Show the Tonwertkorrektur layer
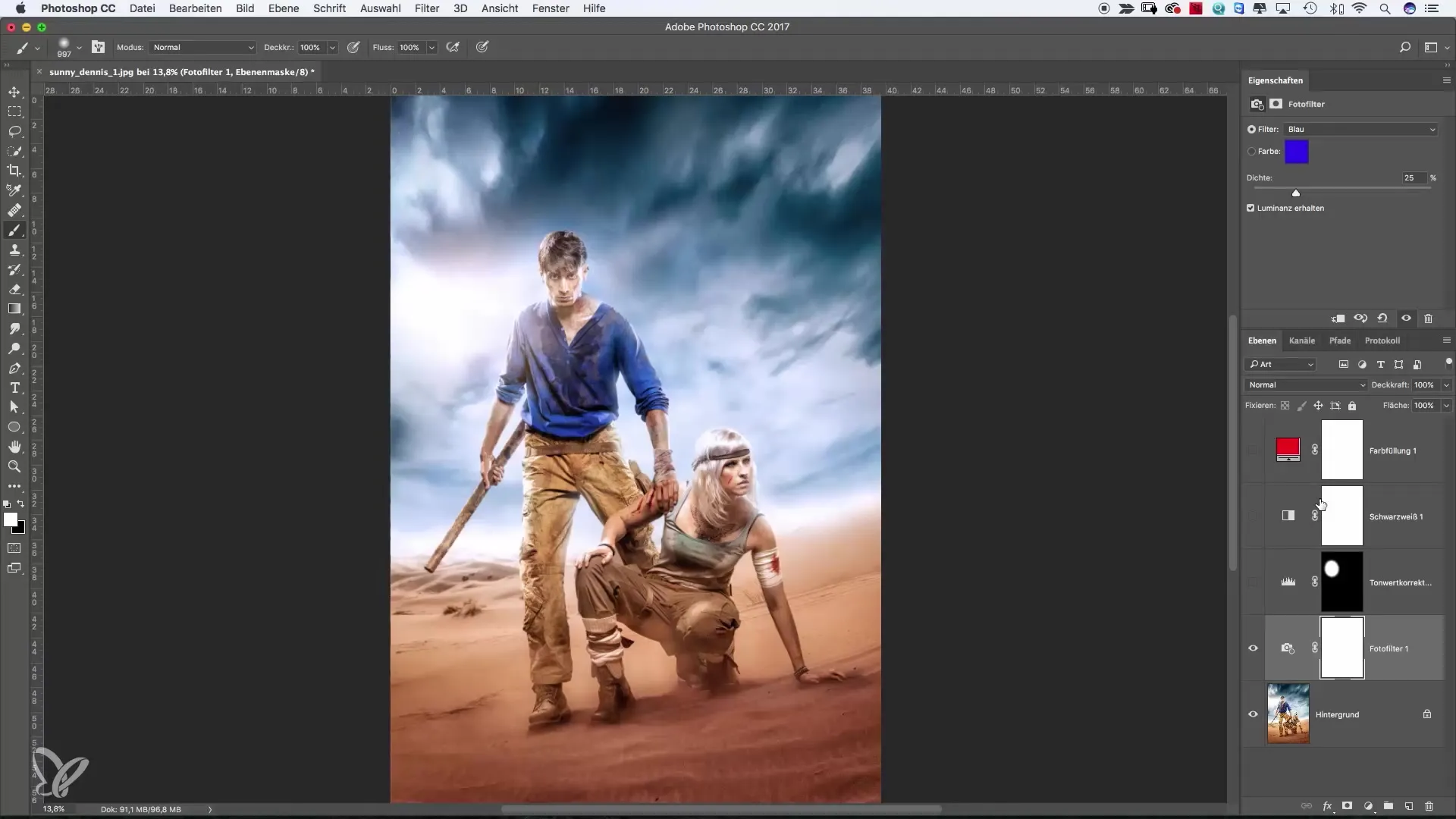 point(1253,582)
